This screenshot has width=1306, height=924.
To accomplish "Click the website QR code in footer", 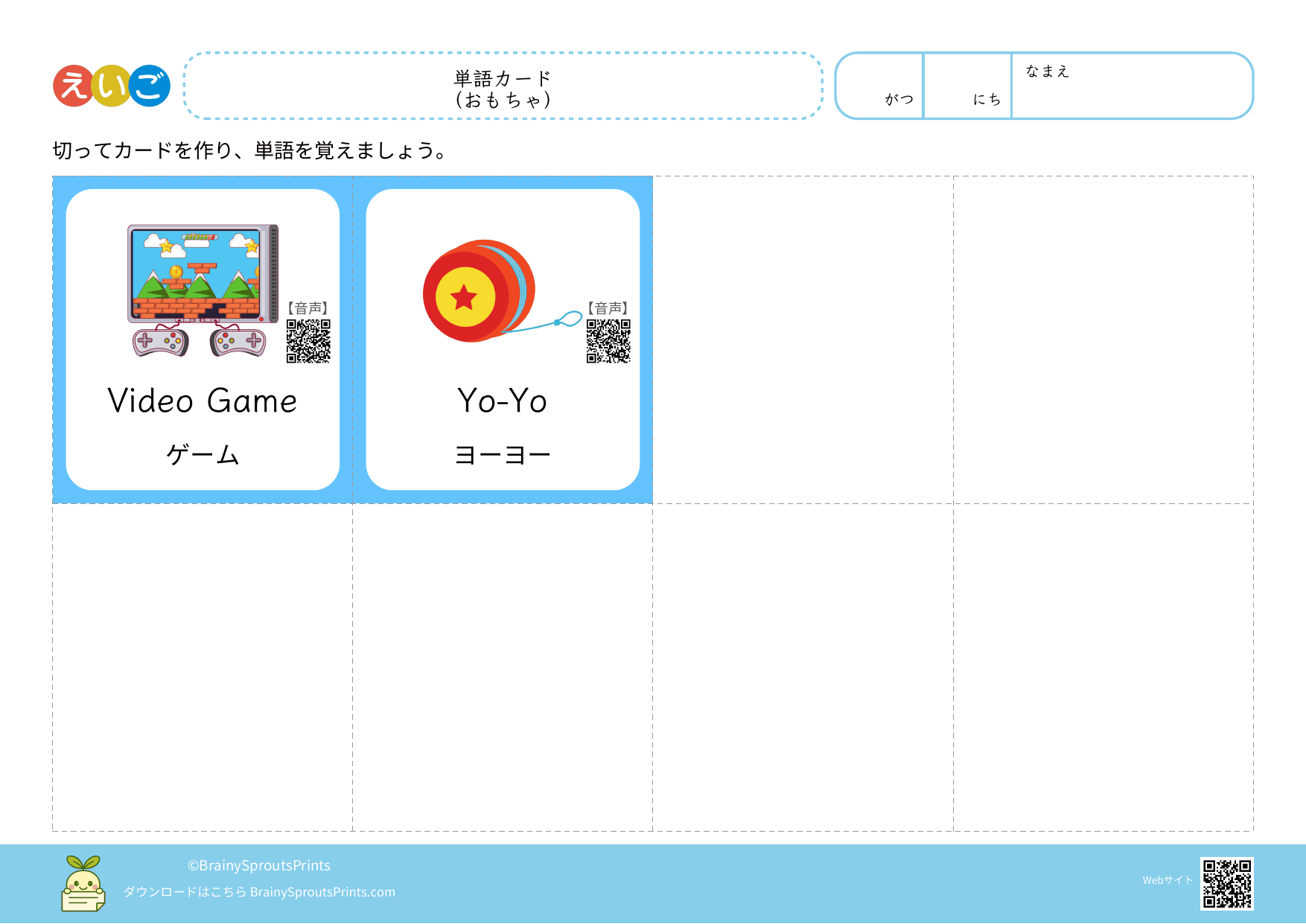I will tap(1226, 884).
